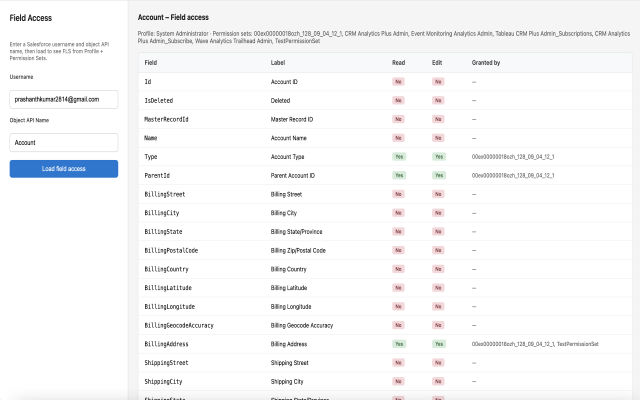
Task: Select the ShippingCity field cell
Action: 163,382
